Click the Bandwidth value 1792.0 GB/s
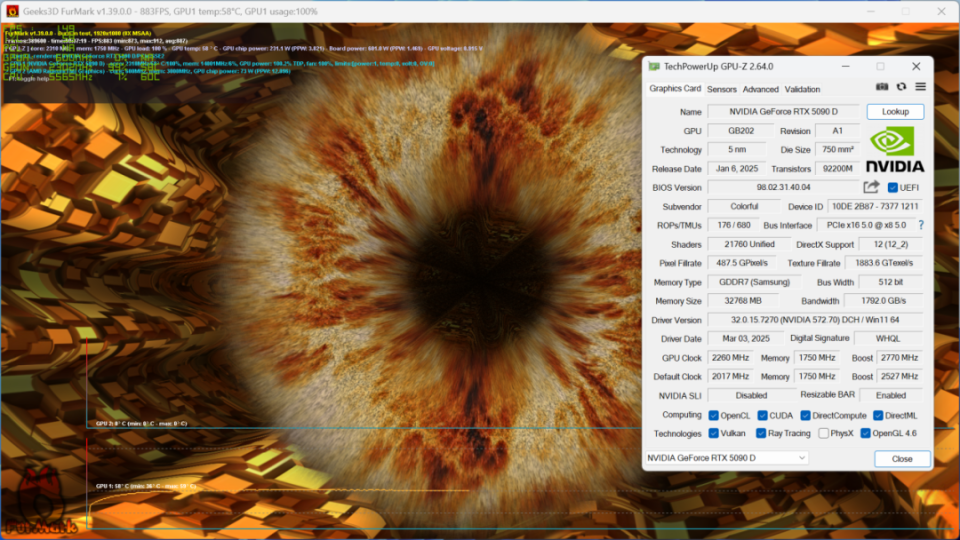This screenshot has width=960, height=540. pyautogui.click(x=883, y=301)
